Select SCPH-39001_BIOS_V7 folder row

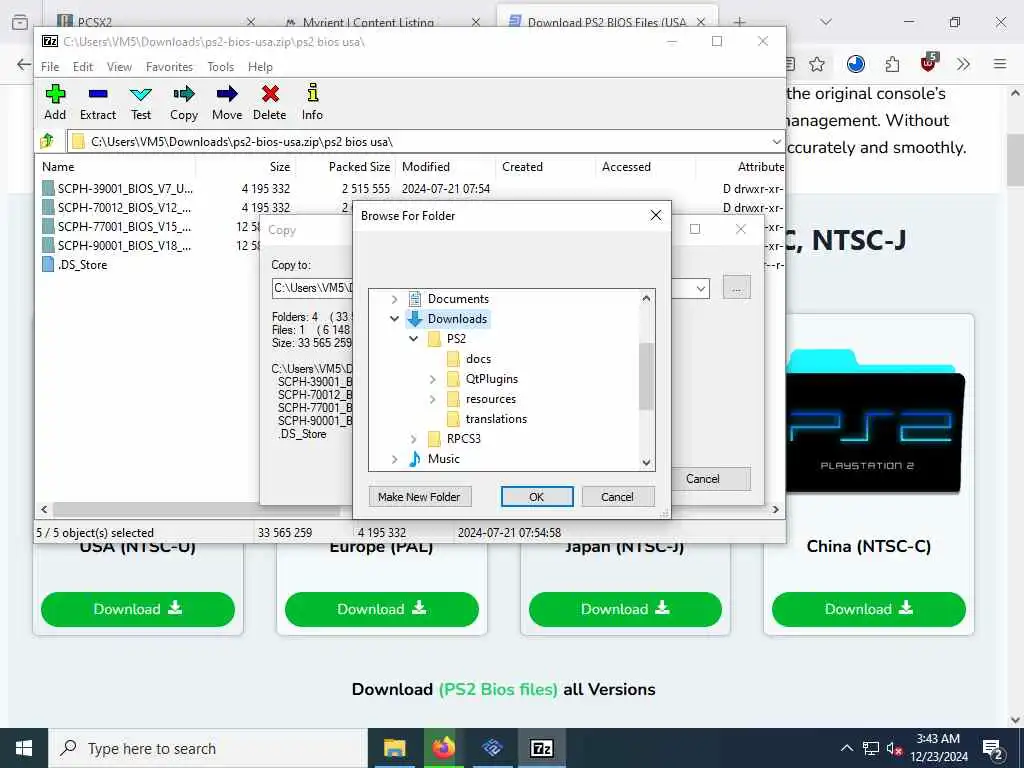point(118,189)
